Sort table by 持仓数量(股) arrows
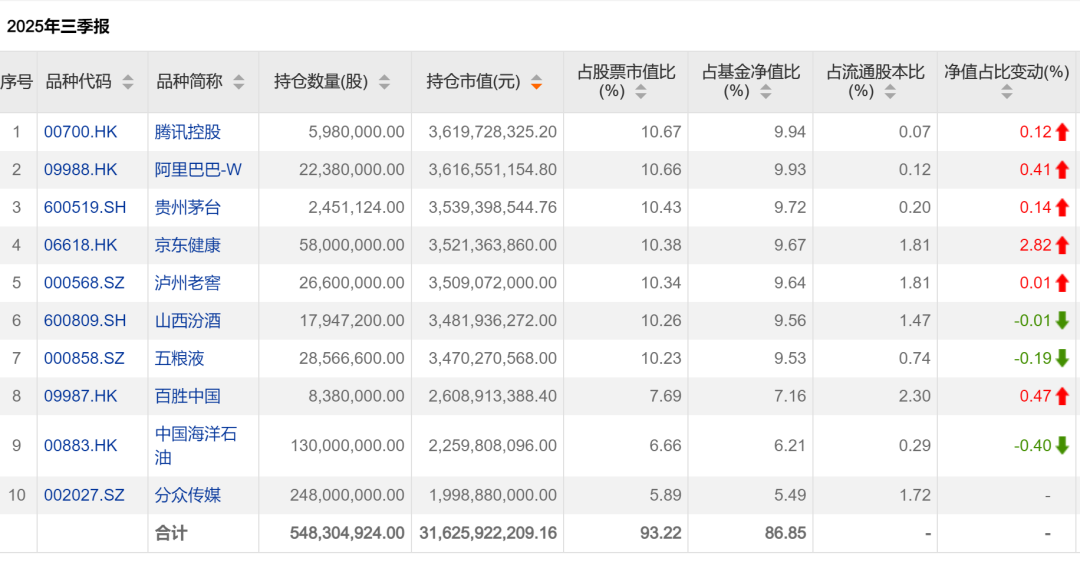Image resolution: width=1080 pixels, height=562 pixels. [x=385, y=83]
